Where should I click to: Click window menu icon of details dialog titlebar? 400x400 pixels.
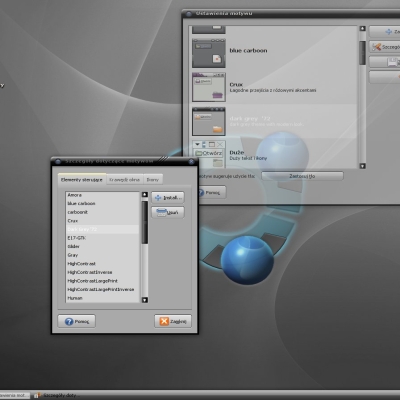tap(58, 162)
